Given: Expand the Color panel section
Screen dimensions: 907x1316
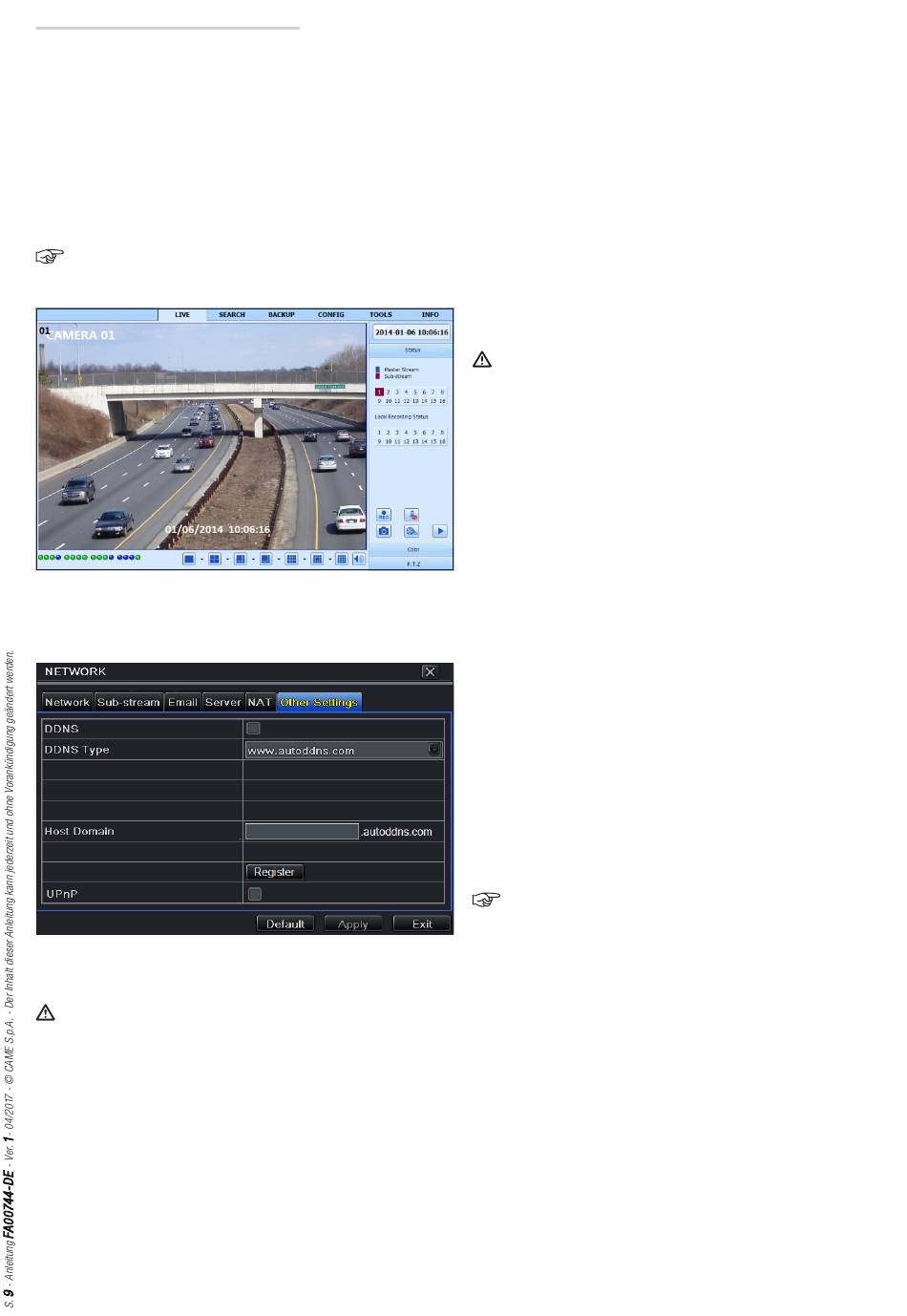Looking at the screenshot, I should (x=412, y=549).
